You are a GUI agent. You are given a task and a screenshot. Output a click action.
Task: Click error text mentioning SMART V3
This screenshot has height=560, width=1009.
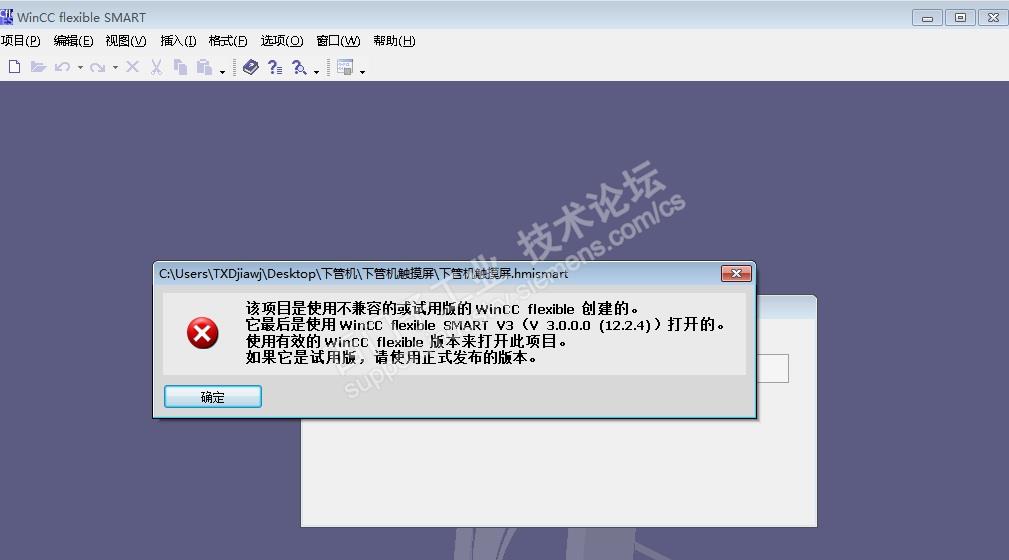(485, 325)
